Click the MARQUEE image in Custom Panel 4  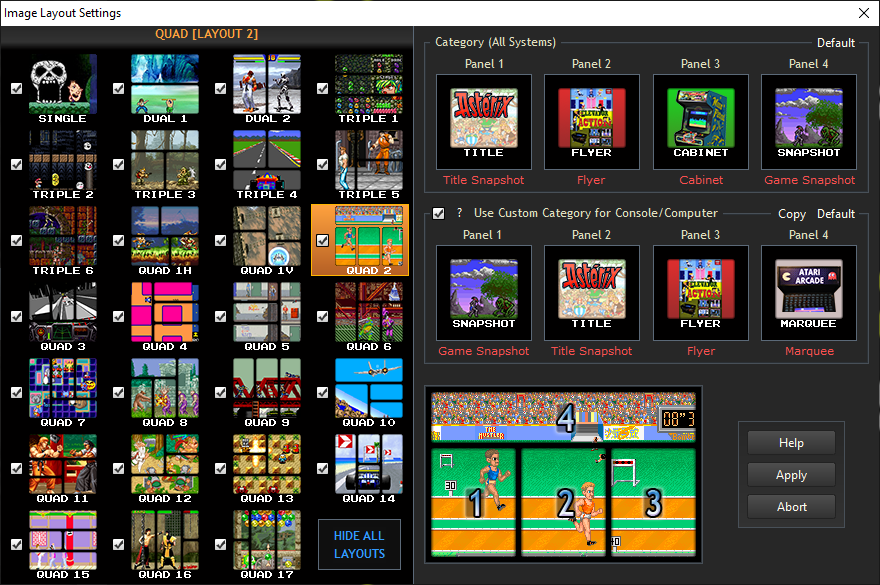[x=808, y=292]
